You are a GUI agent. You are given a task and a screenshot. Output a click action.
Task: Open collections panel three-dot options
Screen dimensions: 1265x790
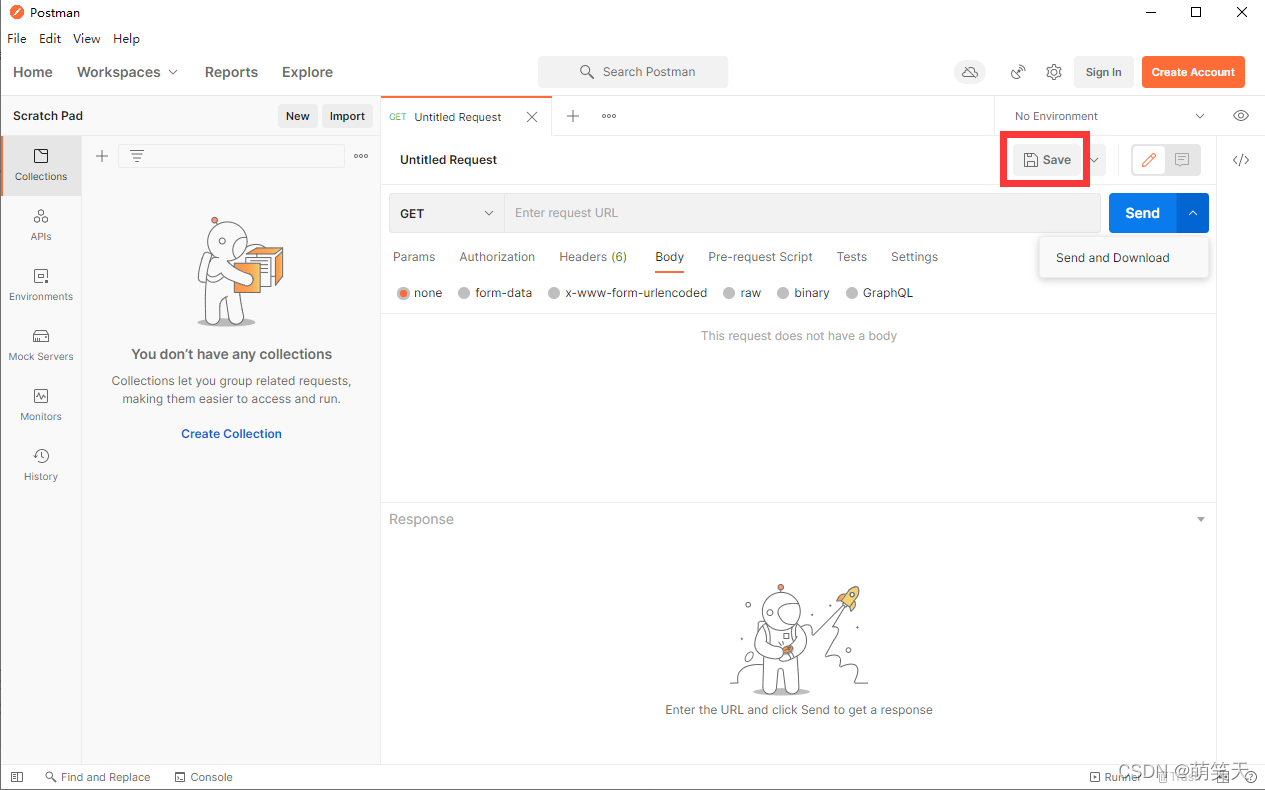(361, 156)
